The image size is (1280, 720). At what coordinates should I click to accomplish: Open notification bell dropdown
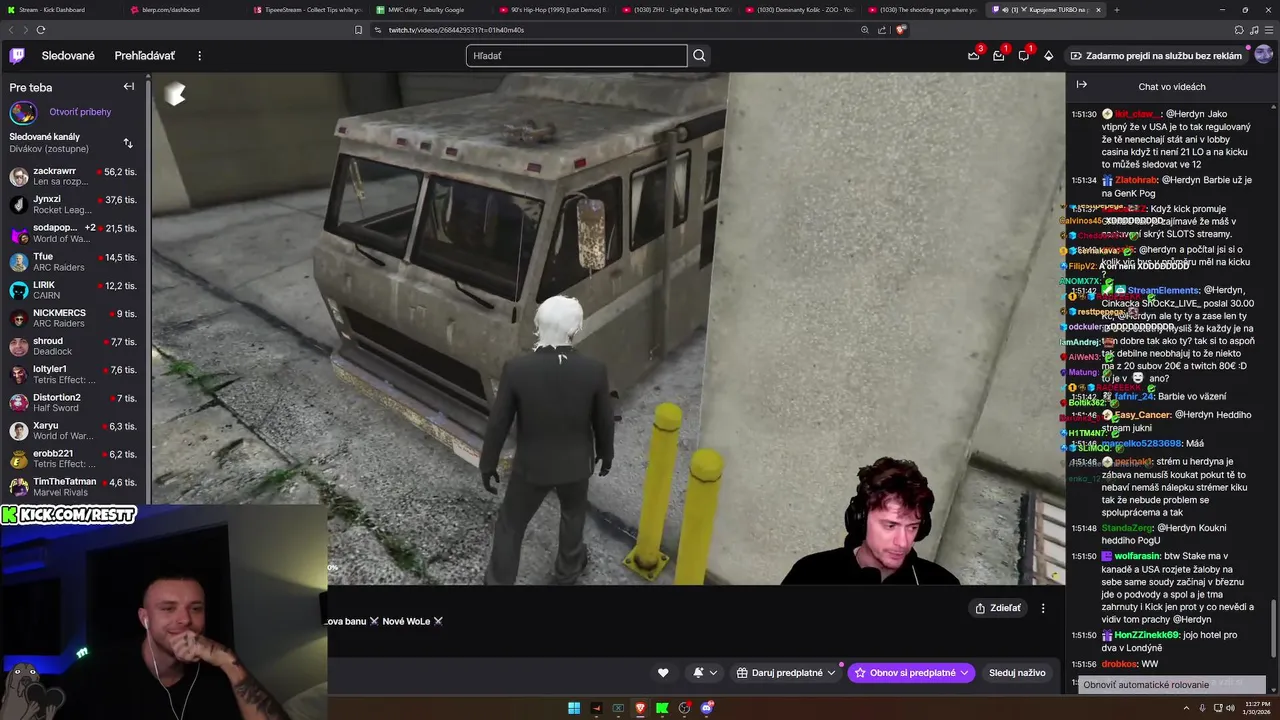click(704, 673)
